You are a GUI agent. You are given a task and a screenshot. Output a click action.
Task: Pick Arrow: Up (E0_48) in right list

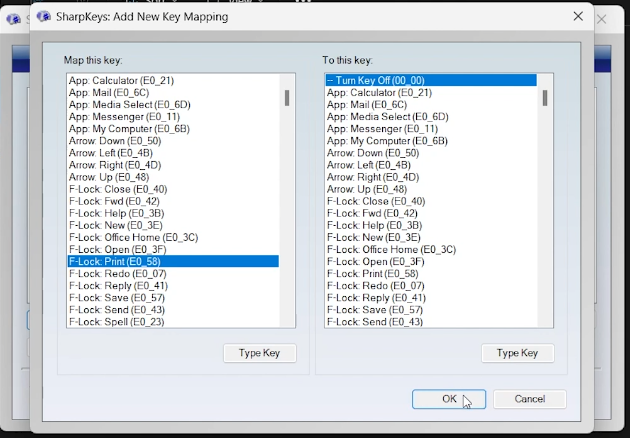367,189
